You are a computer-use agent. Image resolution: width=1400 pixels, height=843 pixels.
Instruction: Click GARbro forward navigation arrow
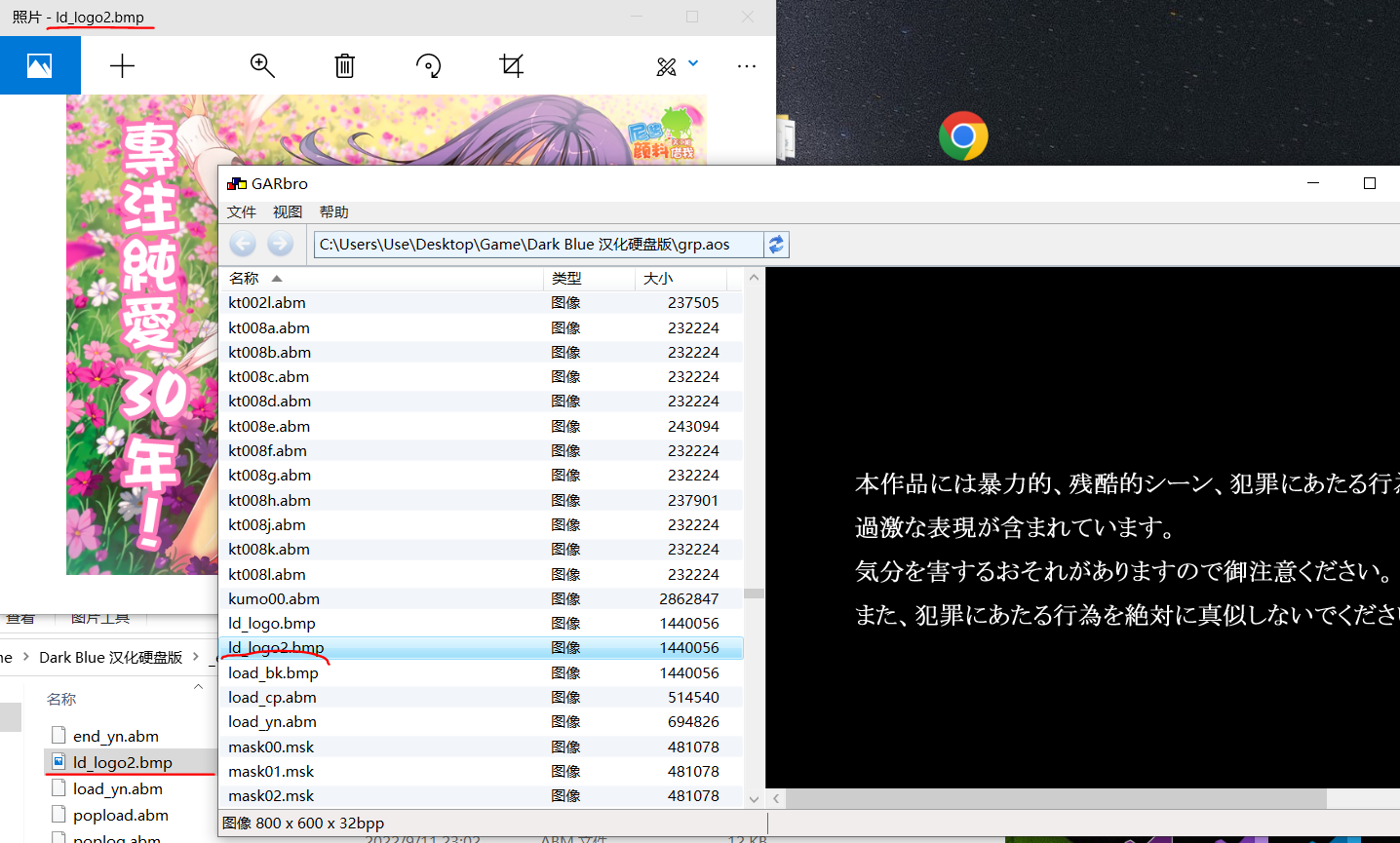click(280, 244)
